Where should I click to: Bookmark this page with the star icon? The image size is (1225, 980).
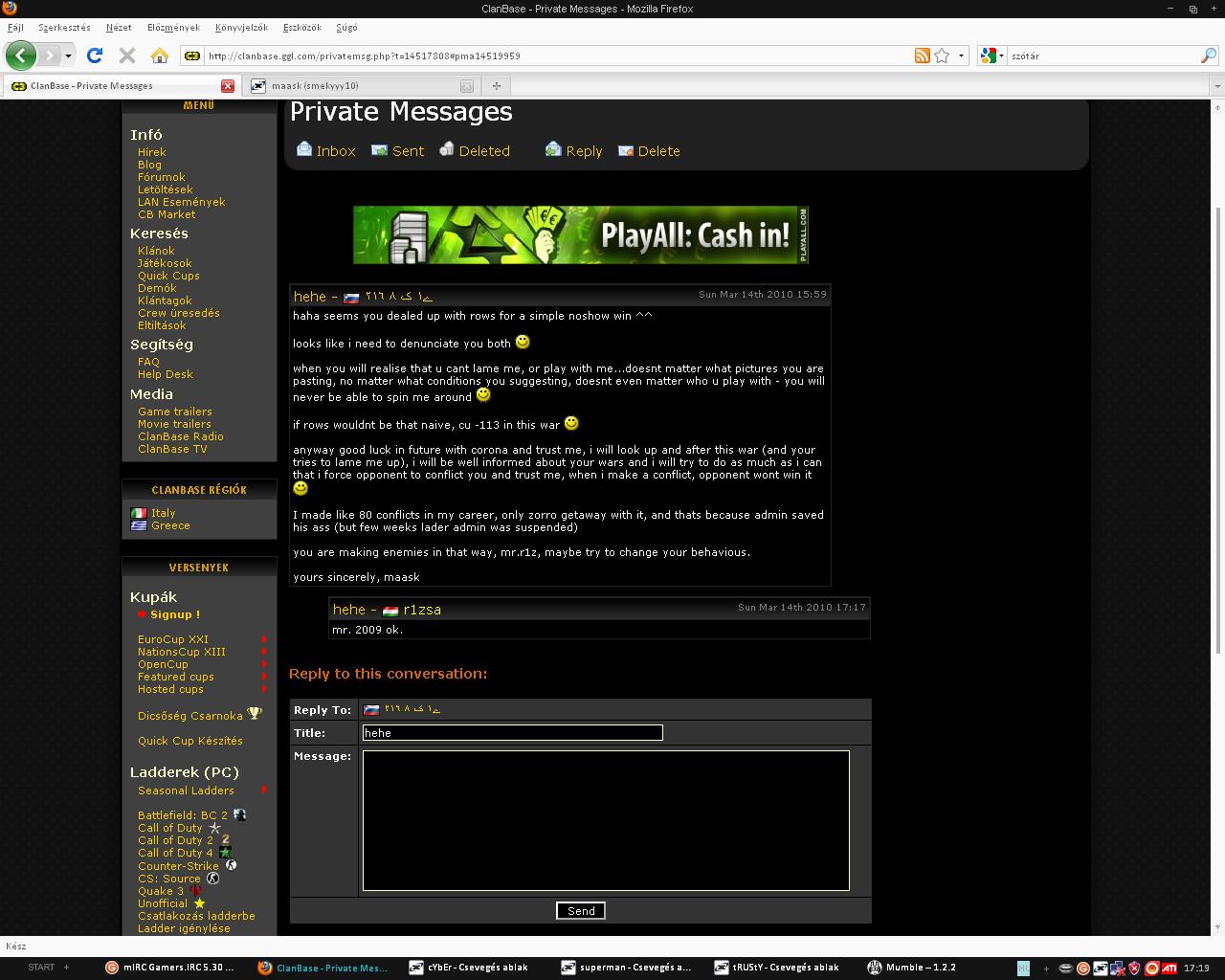tap(942, 56)
